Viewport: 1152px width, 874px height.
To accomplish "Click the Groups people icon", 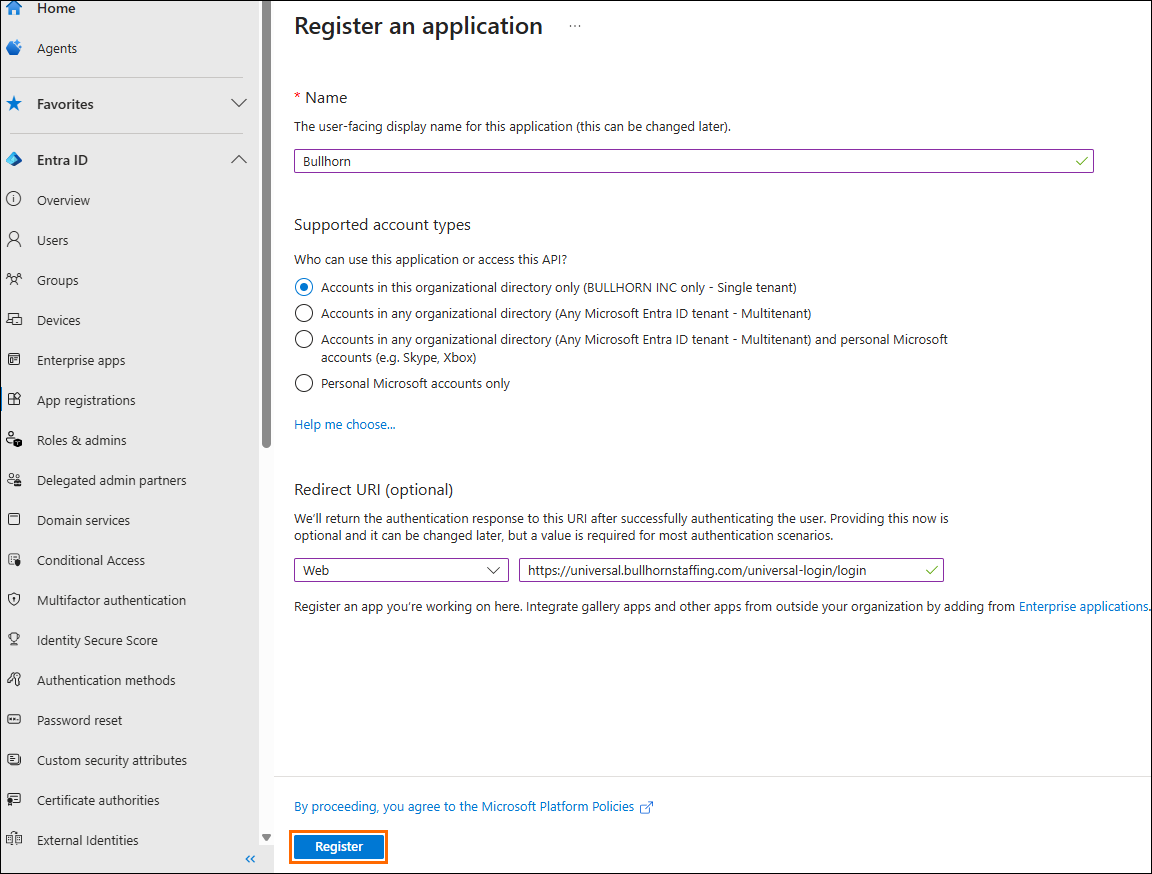I will pyautogui.click(x=14, y=279).
